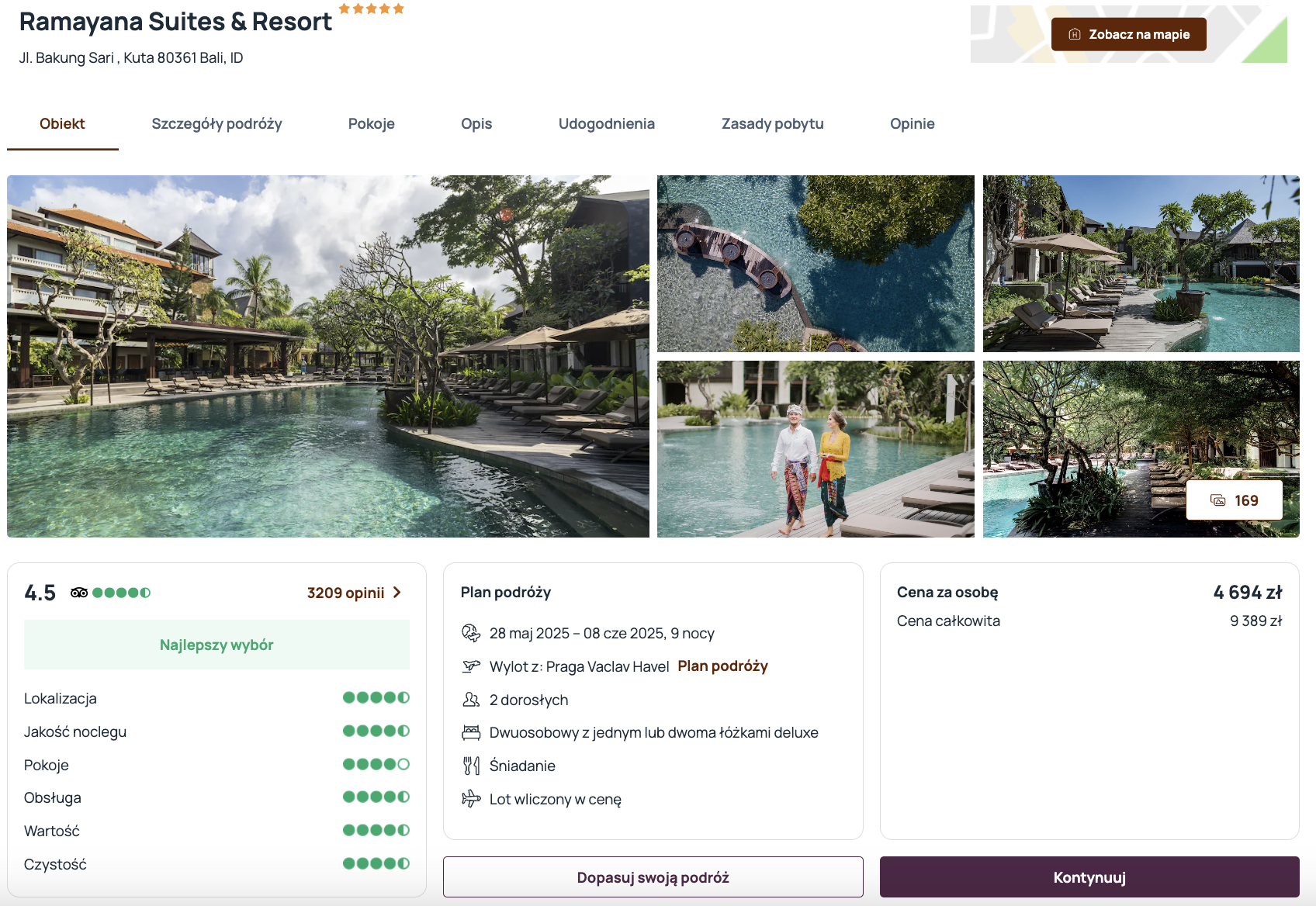Click the five-star hotel rating icons
The image size is (1316, 906).
(372, 9)
